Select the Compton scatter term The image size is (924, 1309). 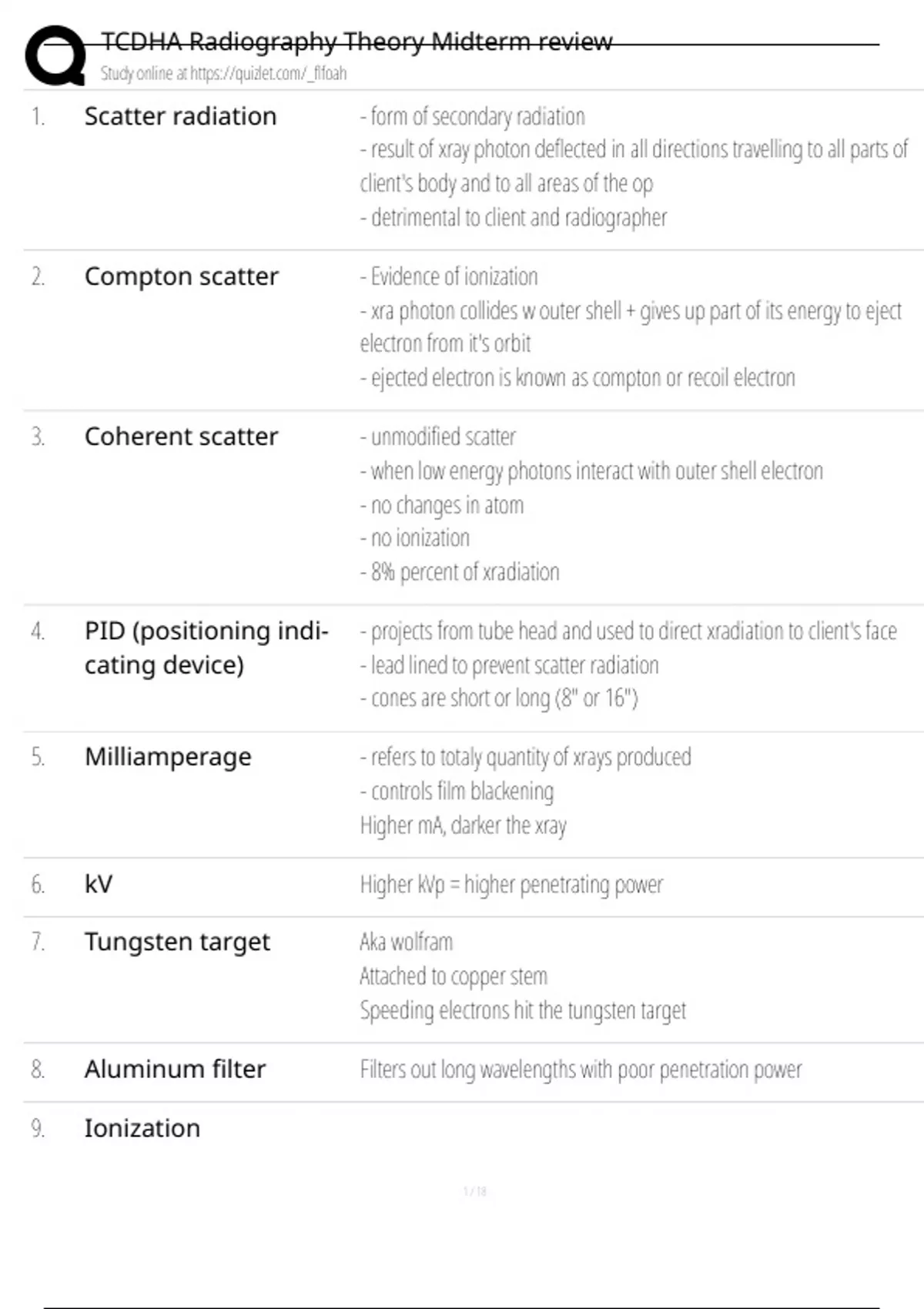(x=182, y=276)
